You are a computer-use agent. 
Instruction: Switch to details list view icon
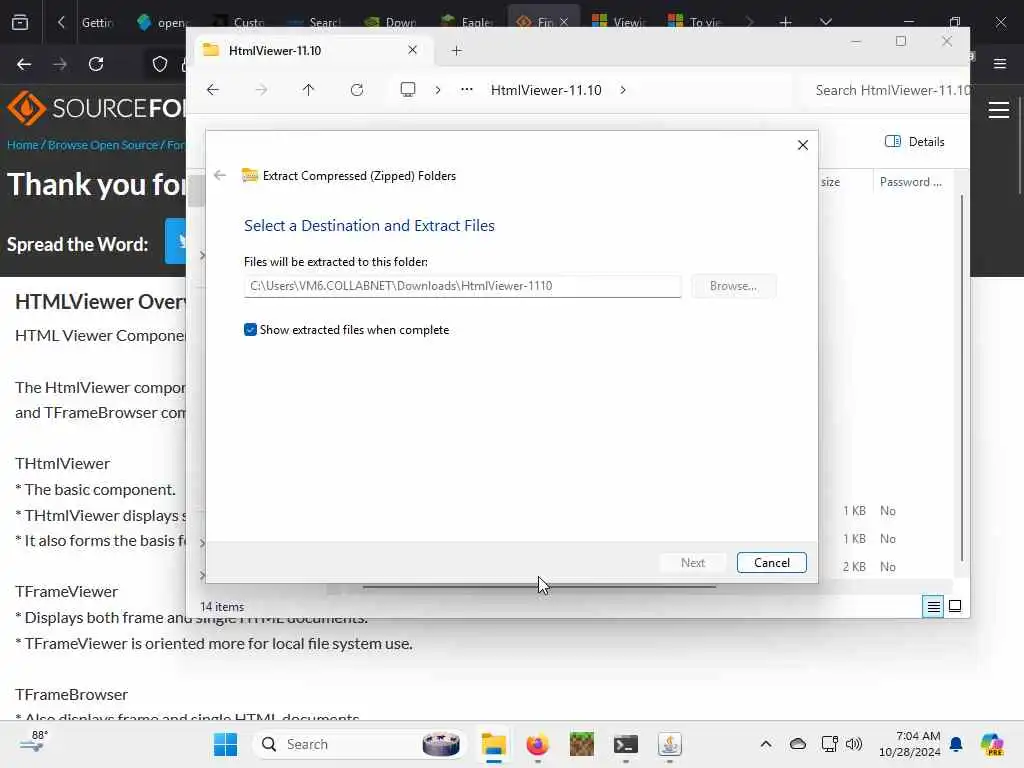933,607
